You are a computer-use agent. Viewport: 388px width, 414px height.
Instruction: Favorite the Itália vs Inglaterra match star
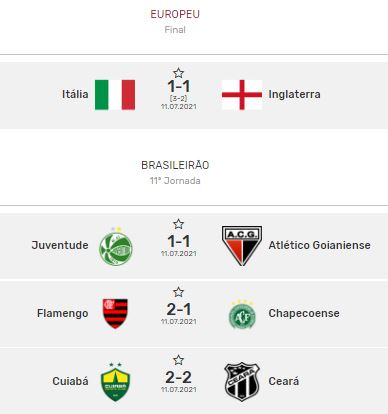178,73
